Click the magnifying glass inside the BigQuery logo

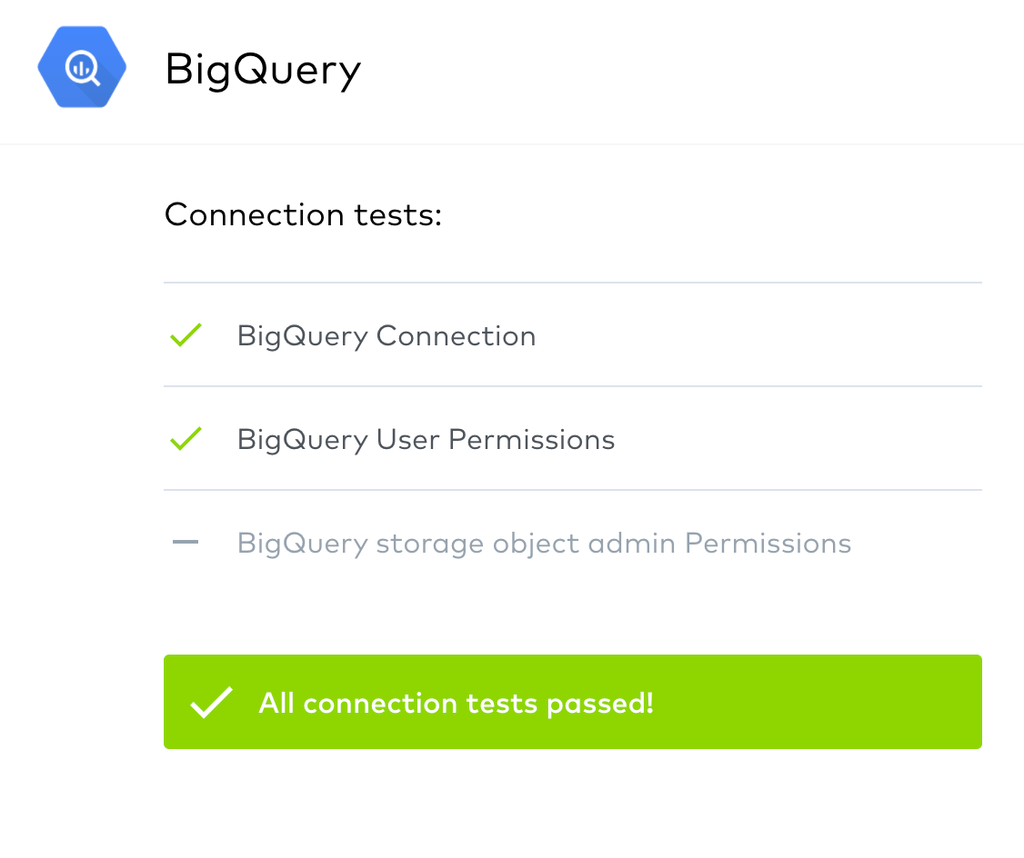(83, 68)
